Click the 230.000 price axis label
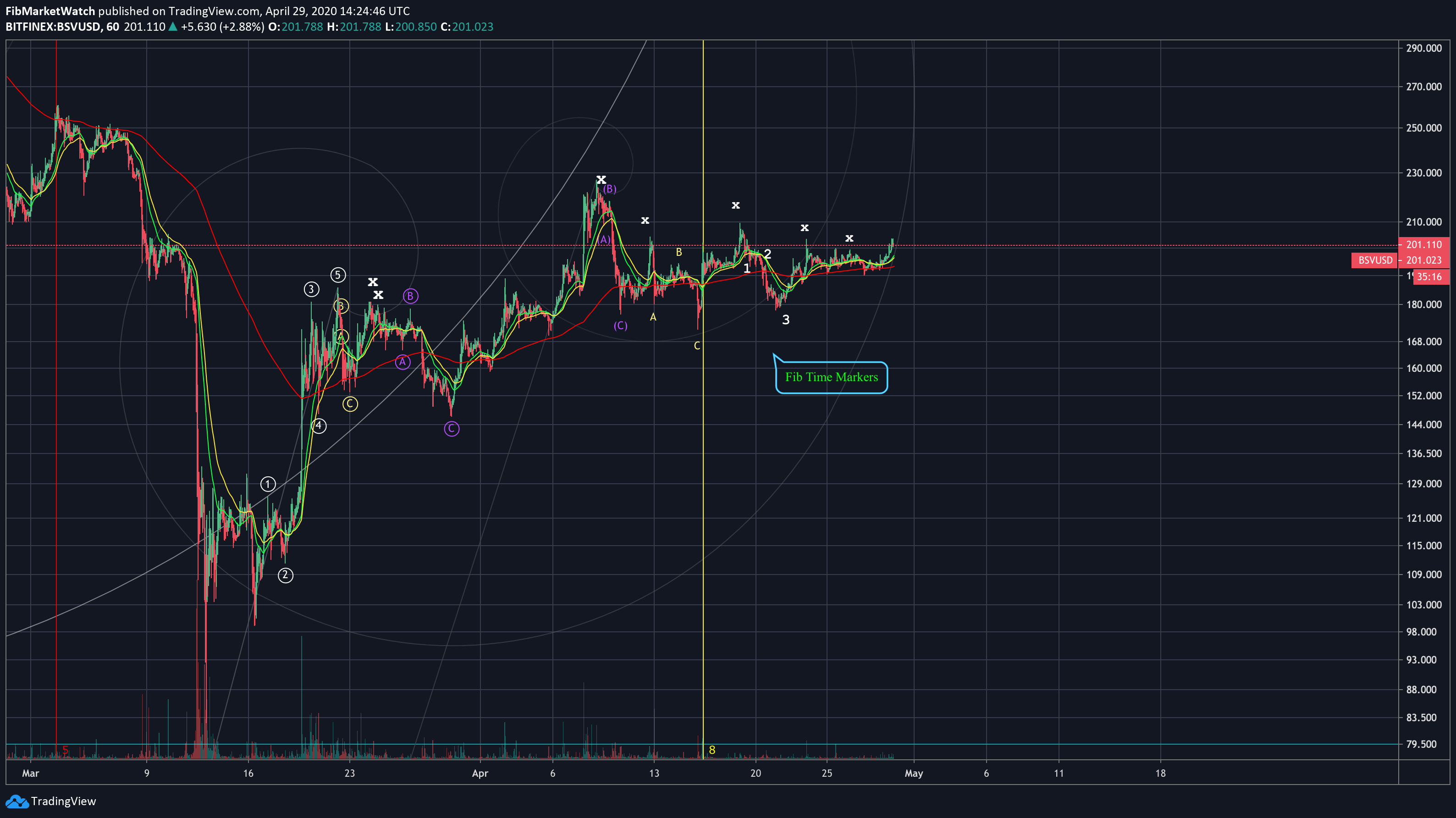The height and width of the screenshot is (818, 1456). [1424, 173]
